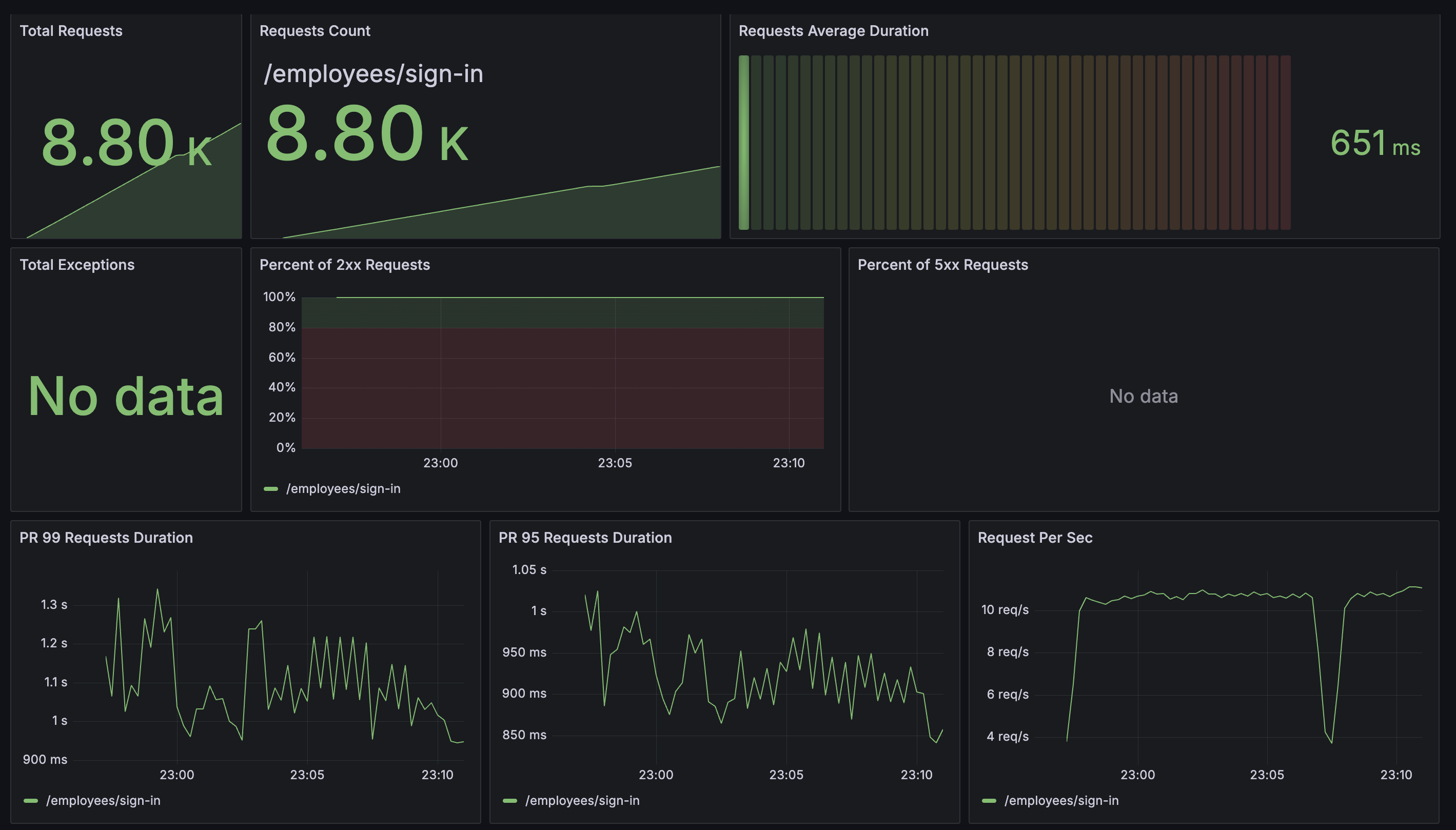Click the Total Requests panel title
Screen dimensions: 1456x830
[71, 31]
